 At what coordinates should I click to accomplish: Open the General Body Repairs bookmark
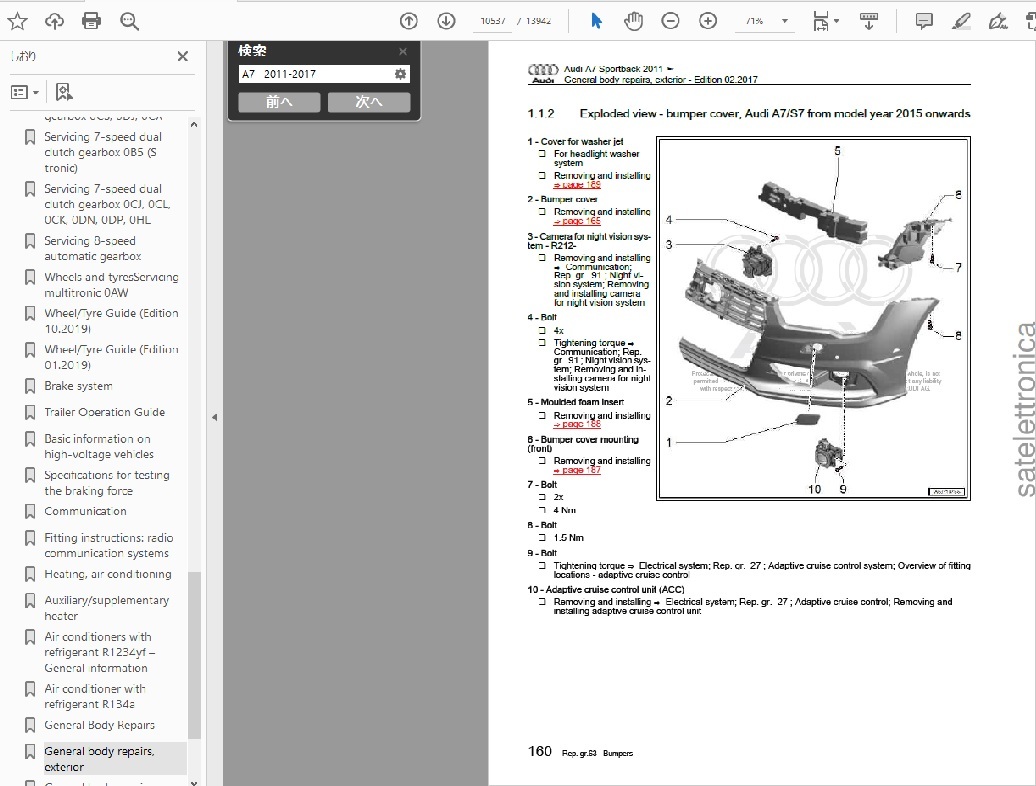(99, 725)
